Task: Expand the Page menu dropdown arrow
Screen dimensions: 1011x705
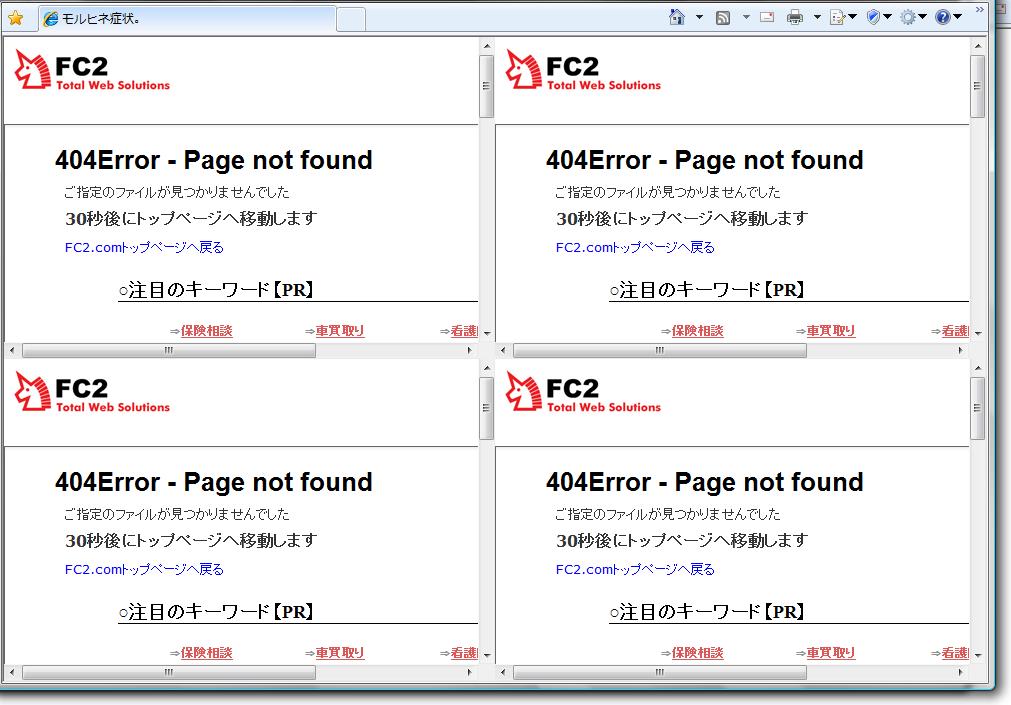Action: click(x=852, y=17)
